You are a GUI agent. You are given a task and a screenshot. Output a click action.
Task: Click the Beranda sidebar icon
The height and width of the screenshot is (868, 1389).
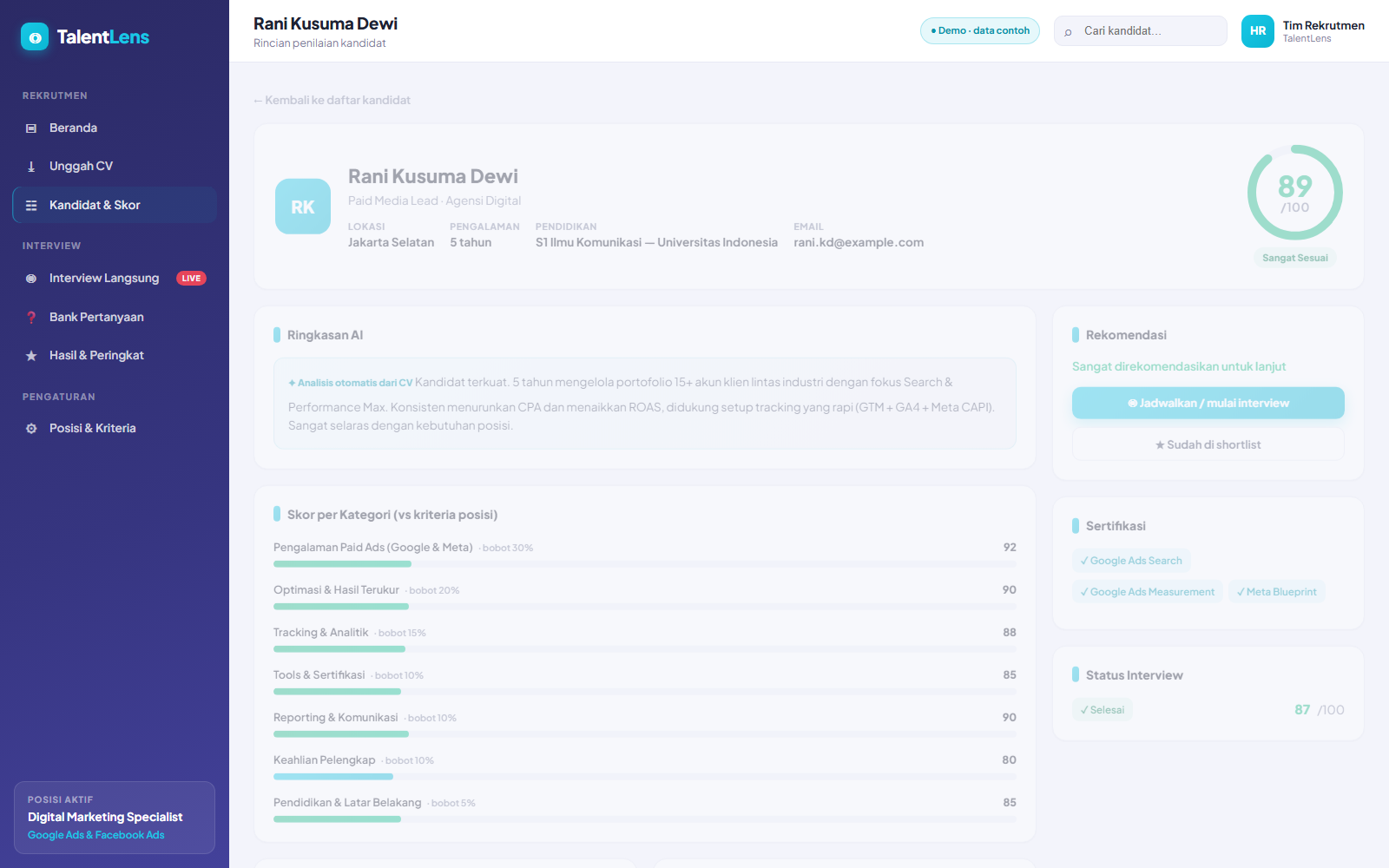(31, 128)
